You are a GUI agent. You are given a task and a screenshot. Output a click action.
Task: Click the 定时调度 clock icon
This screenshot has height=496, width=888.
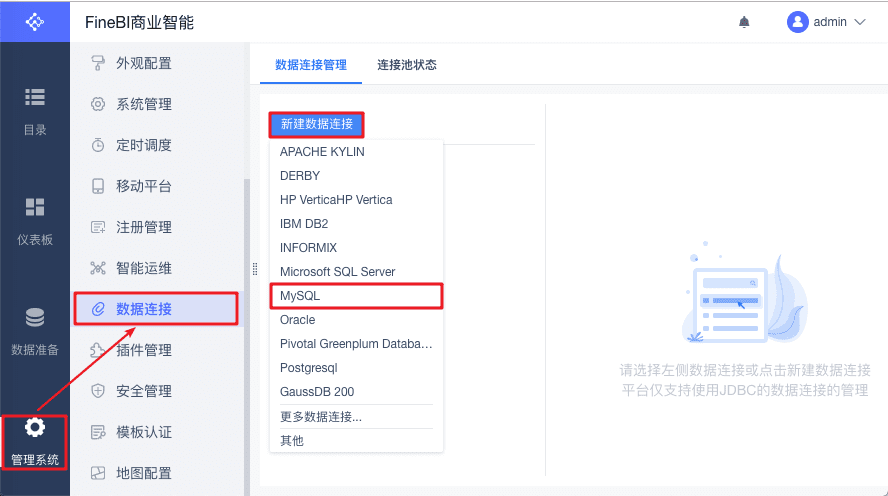pos(98,145)
